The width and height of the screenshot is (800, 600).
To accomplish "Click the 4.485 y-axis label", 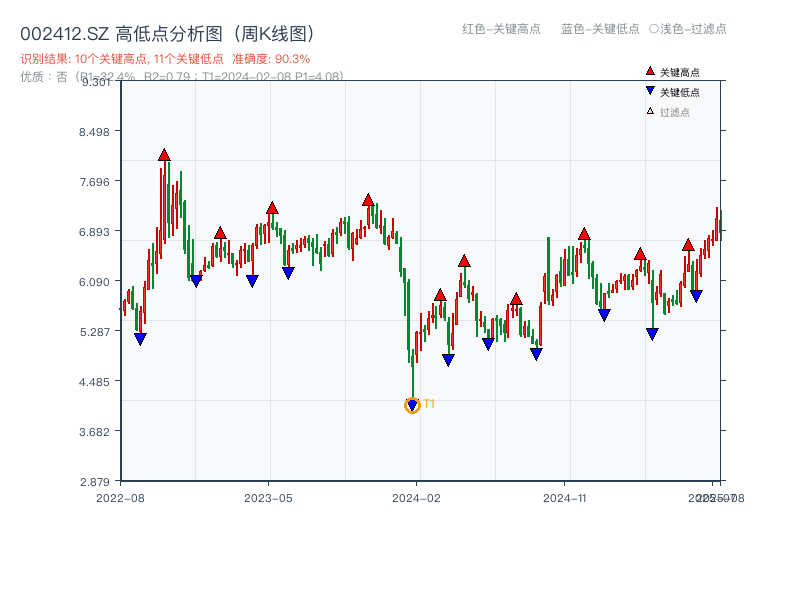I will (x=94, y=382).
